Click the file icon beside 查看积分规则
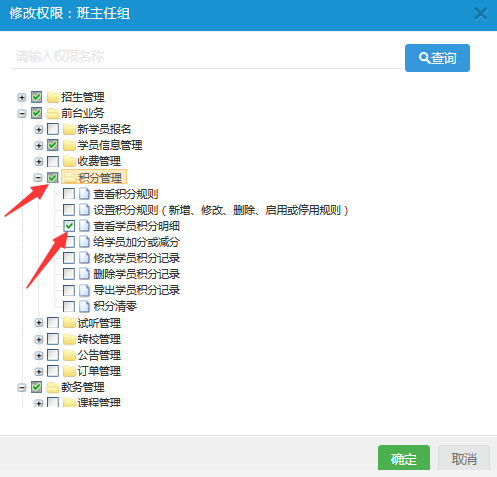Viewport: 497px width, 477px height. [84, 194]
